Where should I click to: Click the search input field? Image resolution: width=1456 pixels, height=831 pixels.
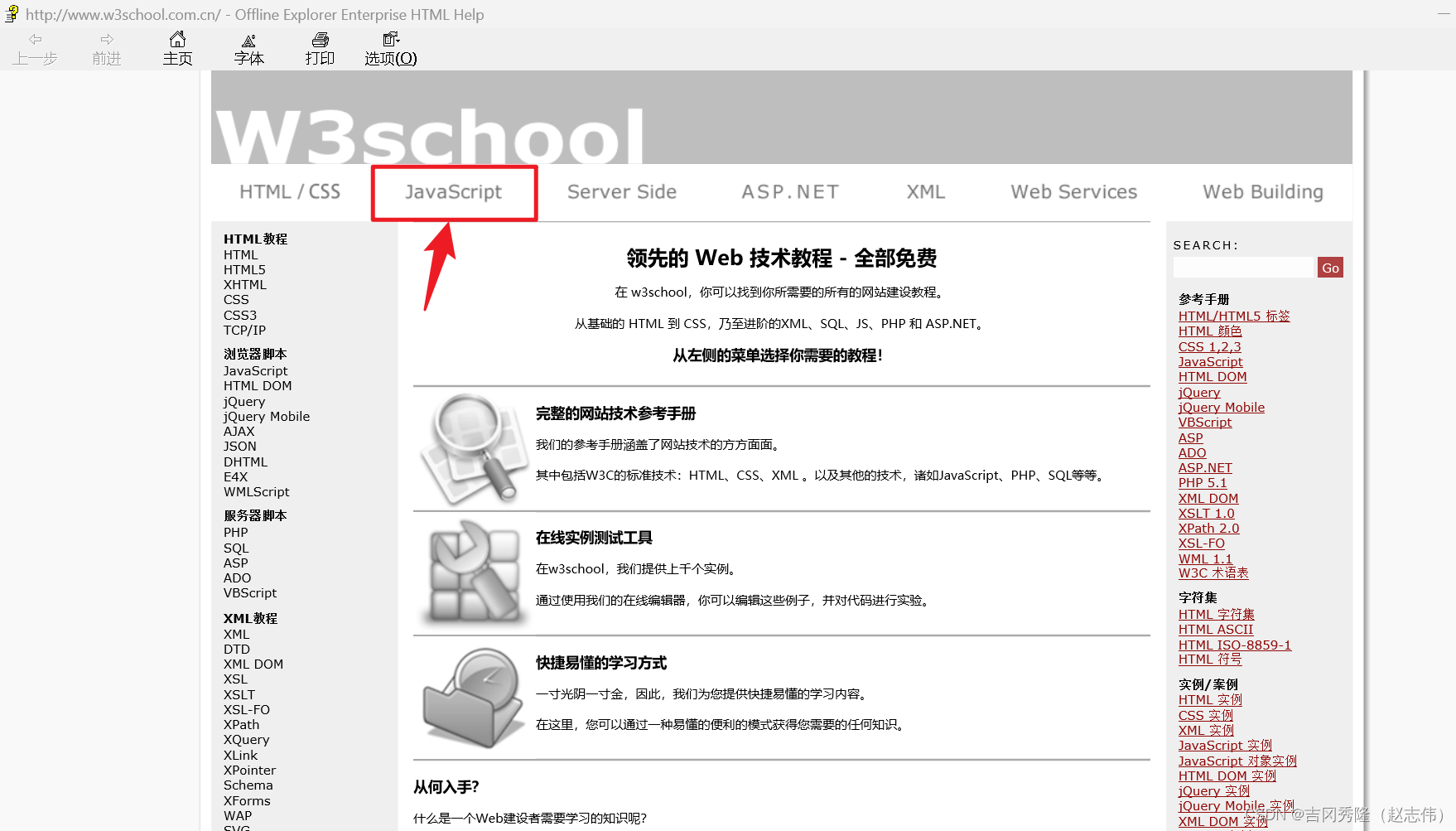1244,268
